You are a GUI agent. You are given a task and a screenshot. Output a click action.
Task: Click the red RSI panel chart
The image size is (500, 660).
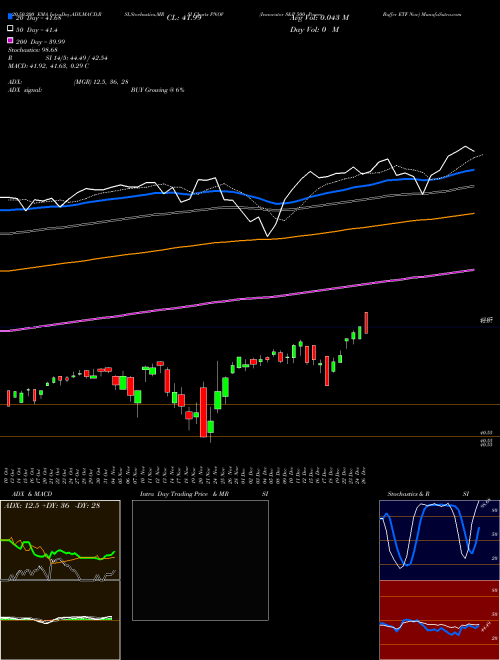tap(439, 620)
